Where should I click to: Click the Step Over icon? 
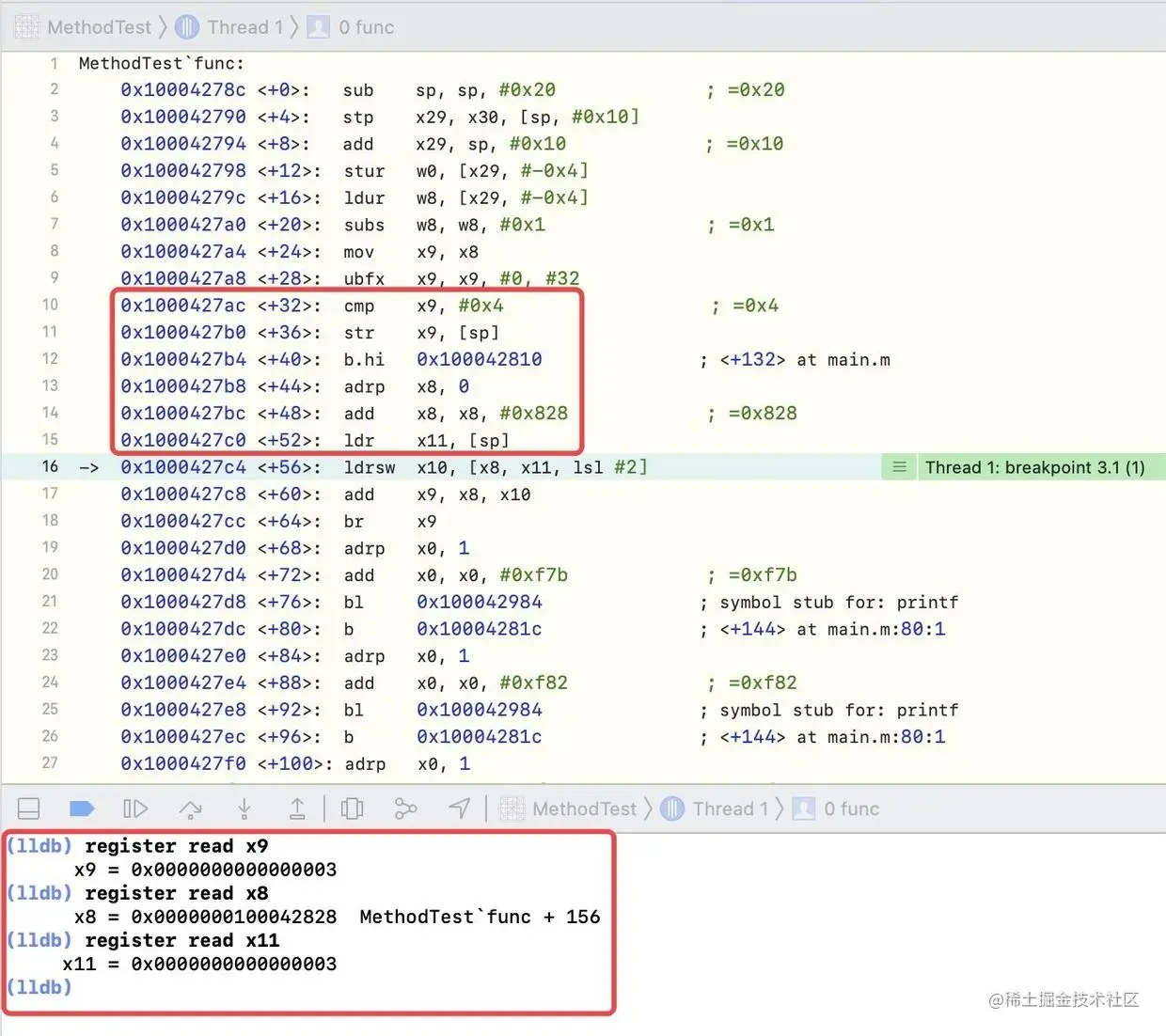click(190, 808)
